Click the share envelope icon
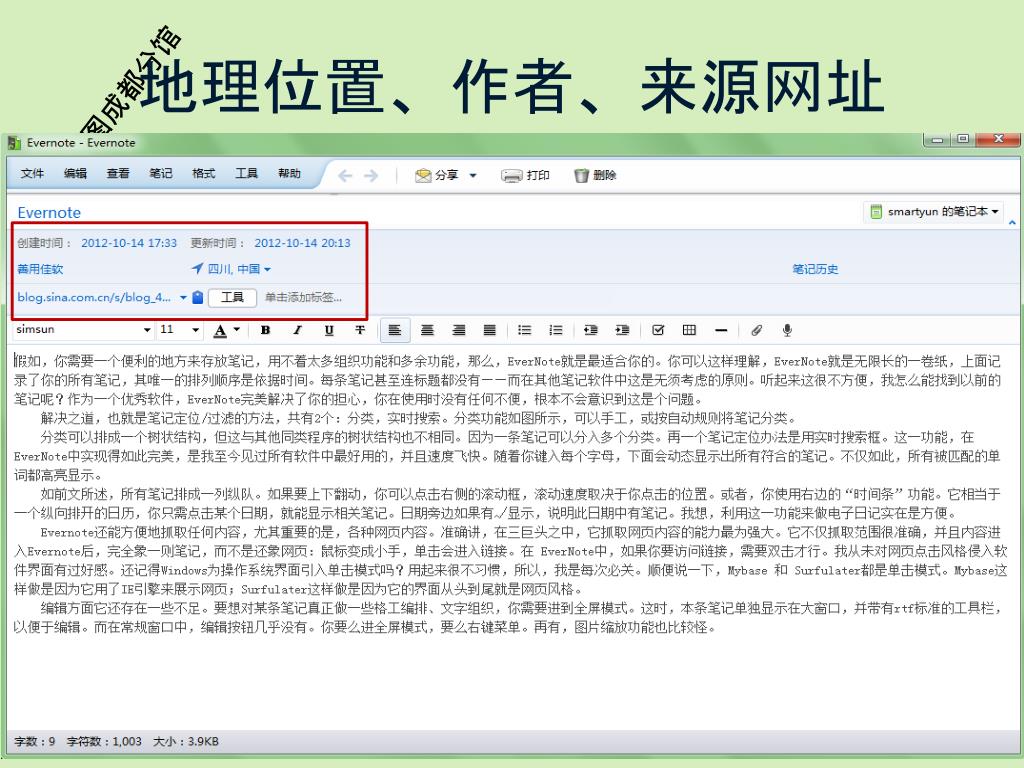The height and width of the screenshot is (768, 1024). coord(423,175)
